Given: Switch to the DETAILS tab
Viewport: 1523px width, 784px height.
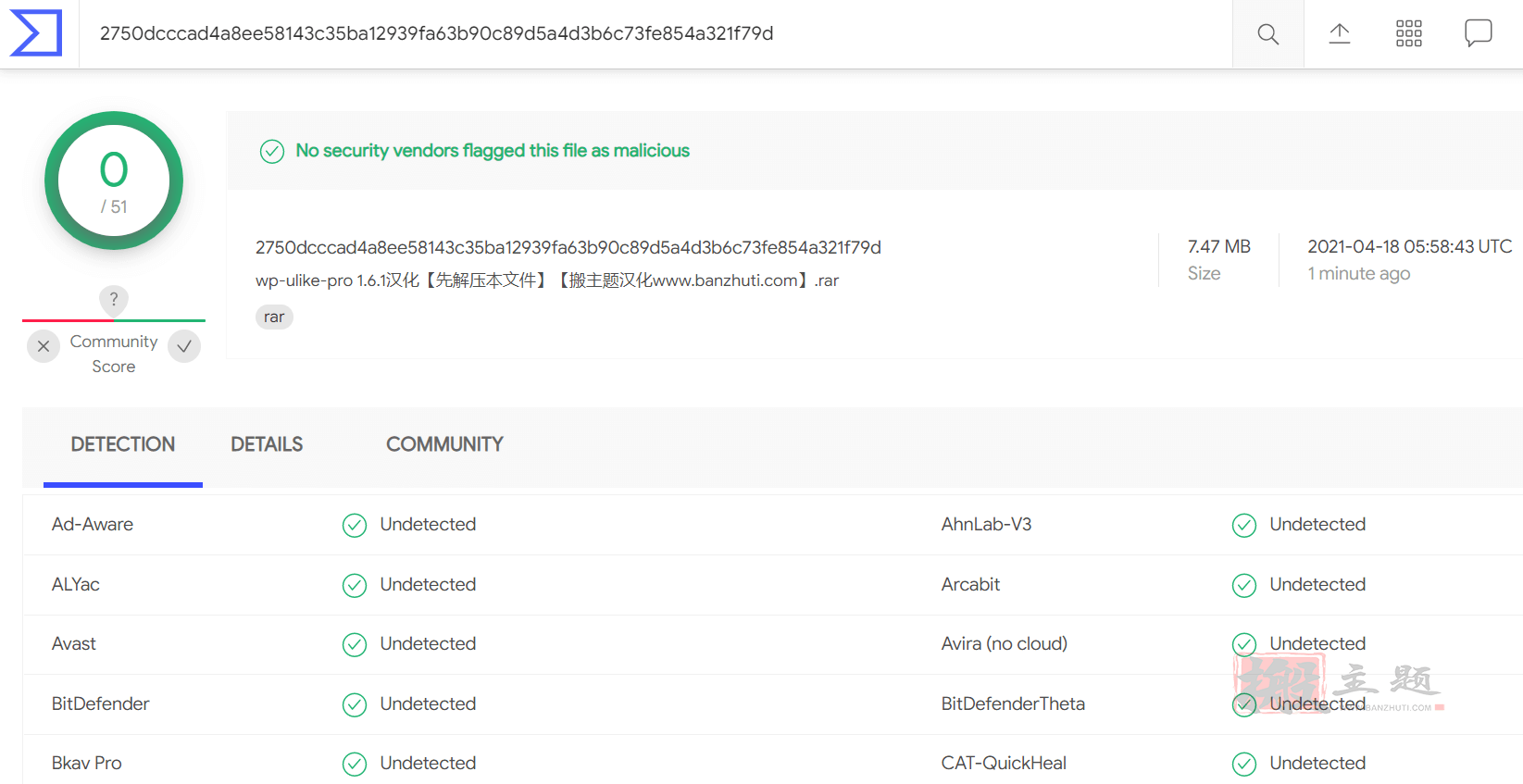Looking at the screenshot, I should tap(267, 444).
